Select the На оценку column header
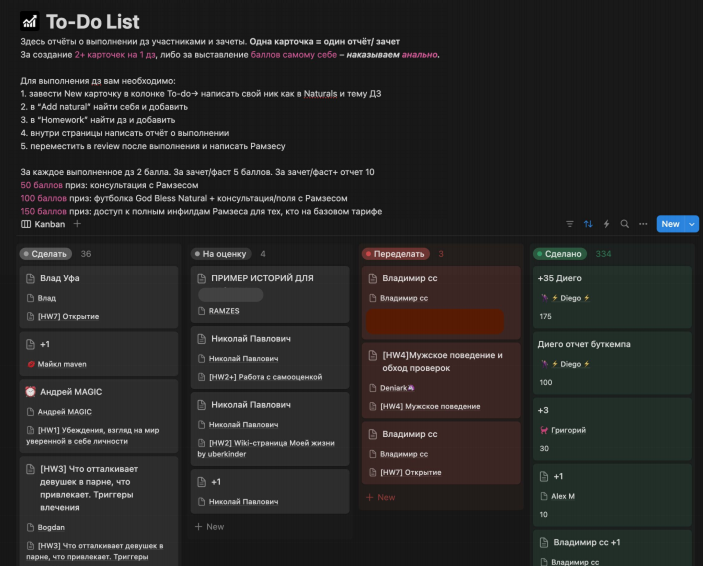Viewport: 703px width, 566px height. [222, 254]
